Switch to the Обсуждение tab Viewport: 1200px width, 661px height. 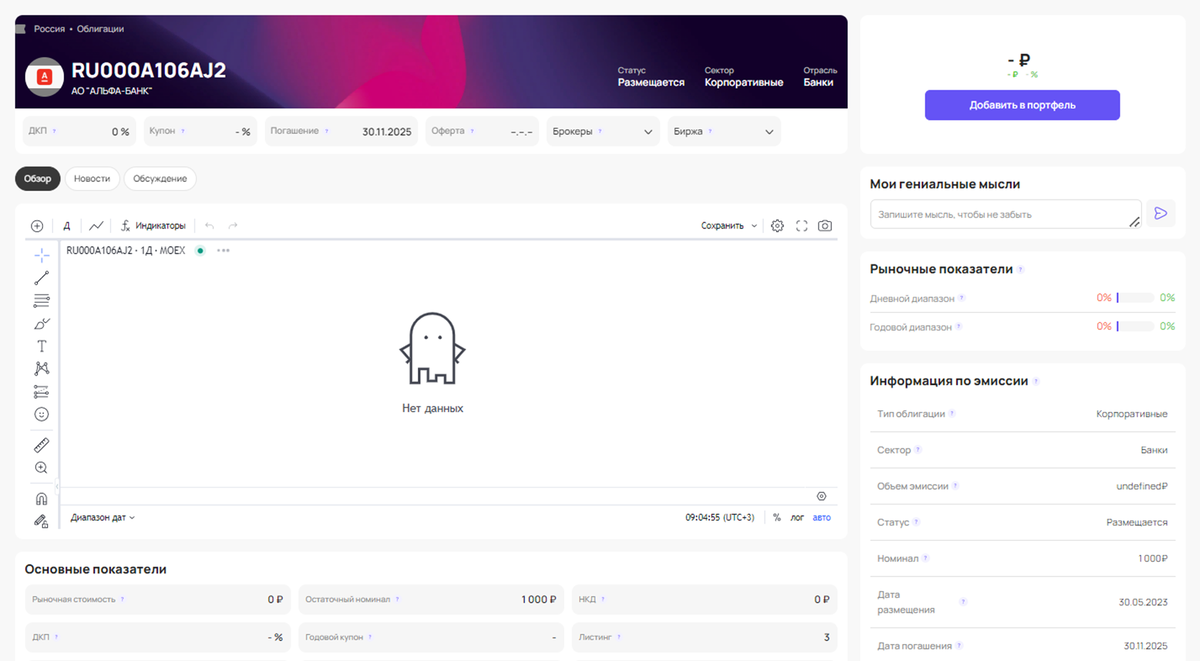(x=160, y=179)
